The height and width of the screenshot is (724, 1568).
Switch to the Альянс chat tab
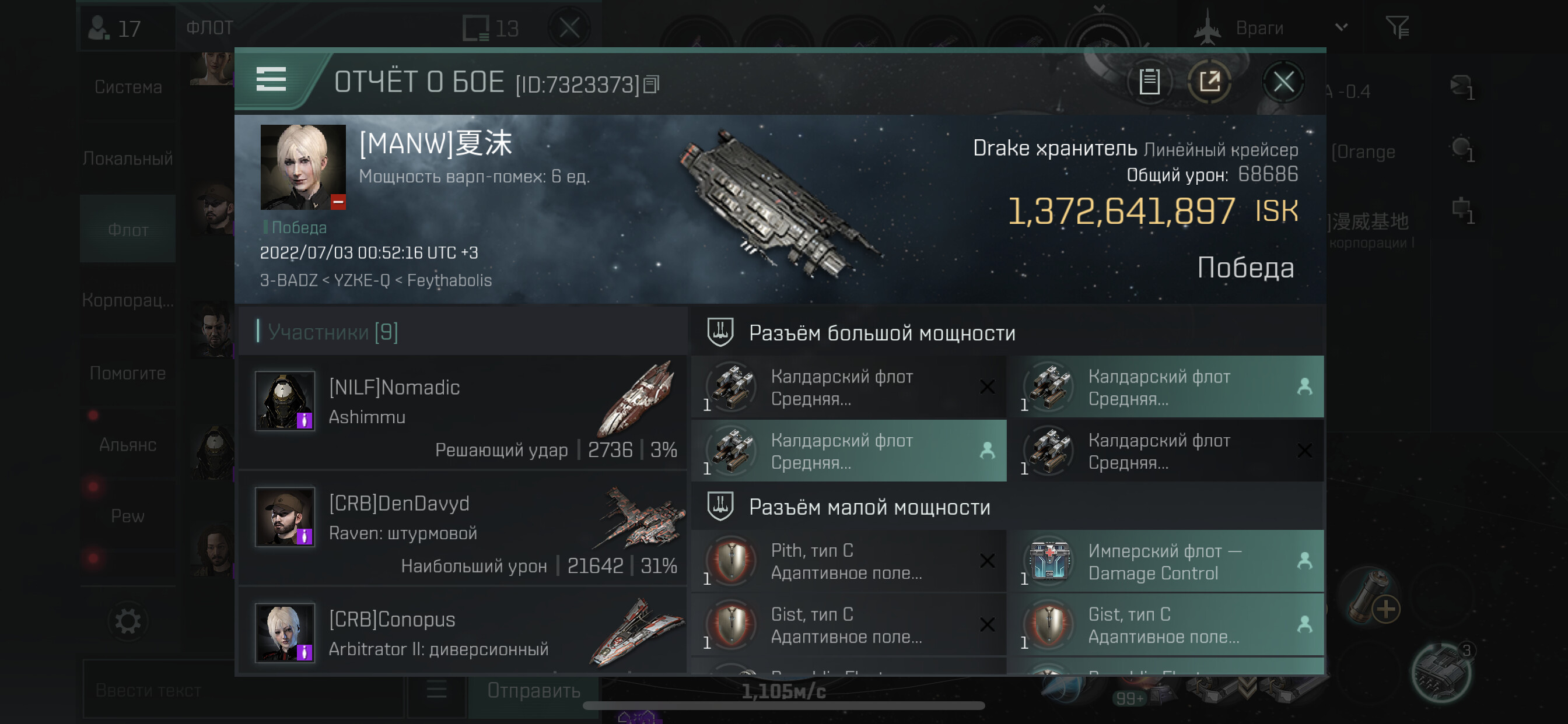click(128, 445)
